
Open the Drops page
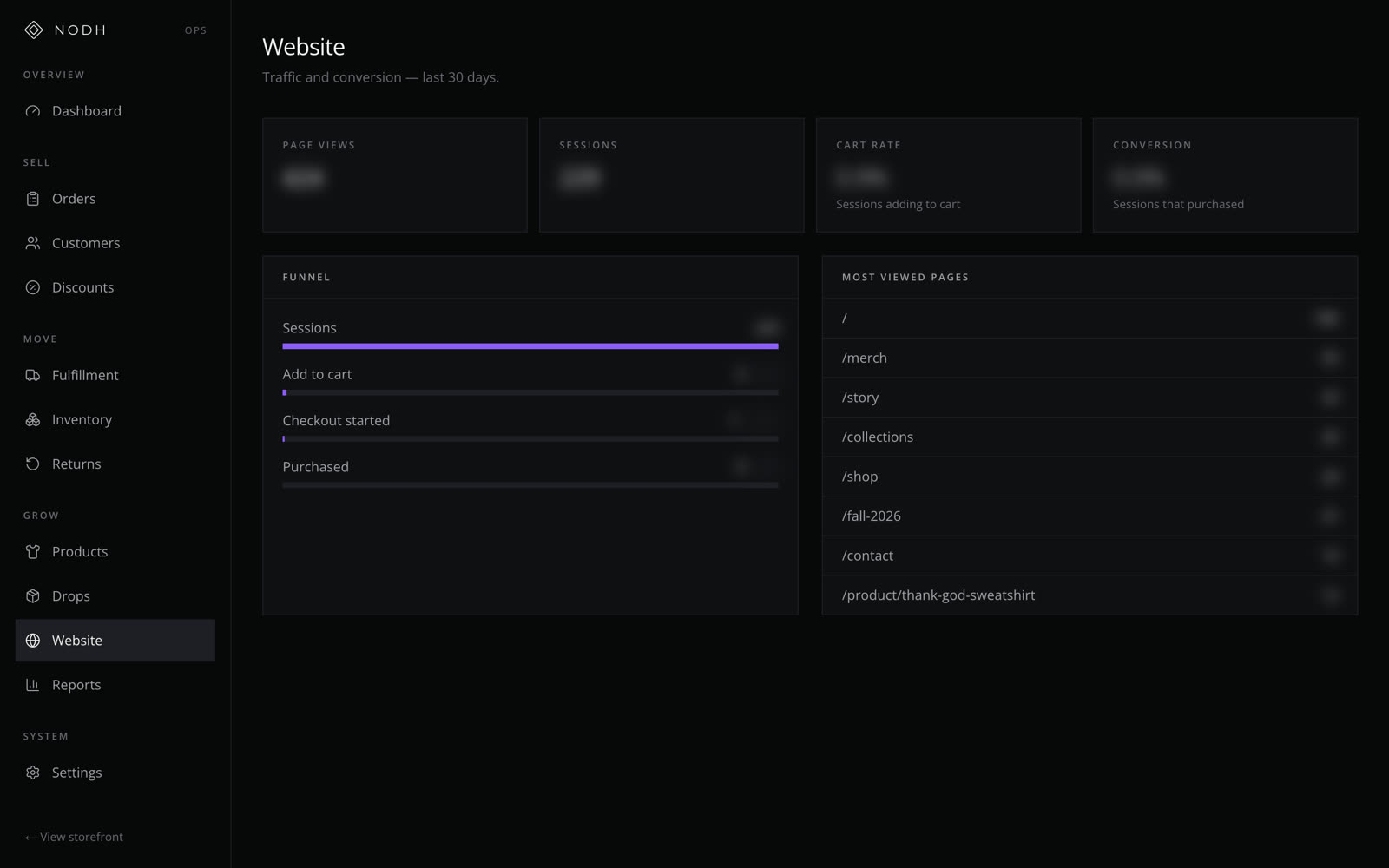(115, 596)
